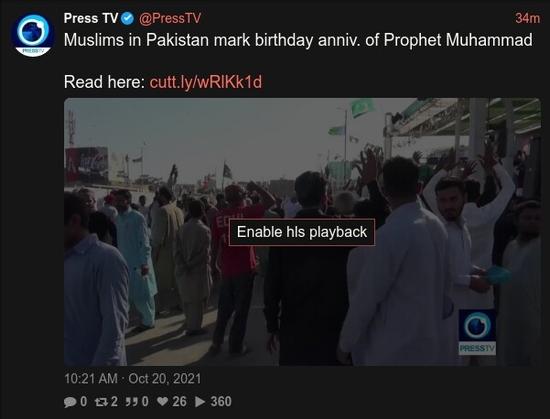Open the Press TV profile avatar

coord(33,35)
